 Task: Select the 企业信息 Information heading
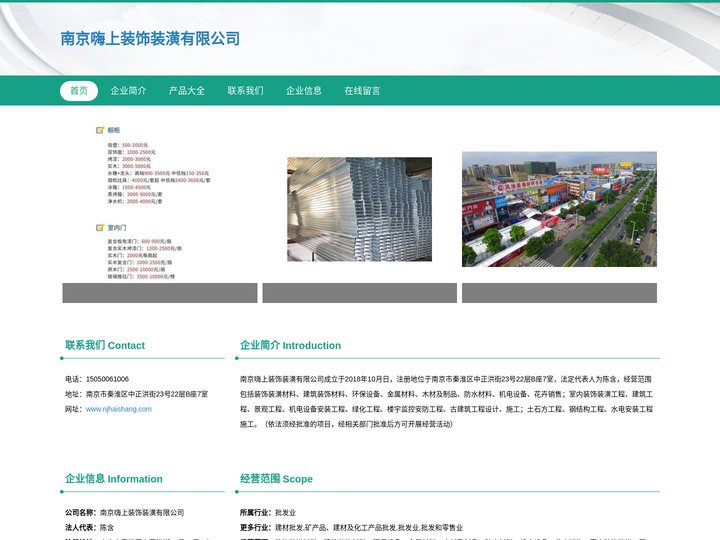click(113, 479)
